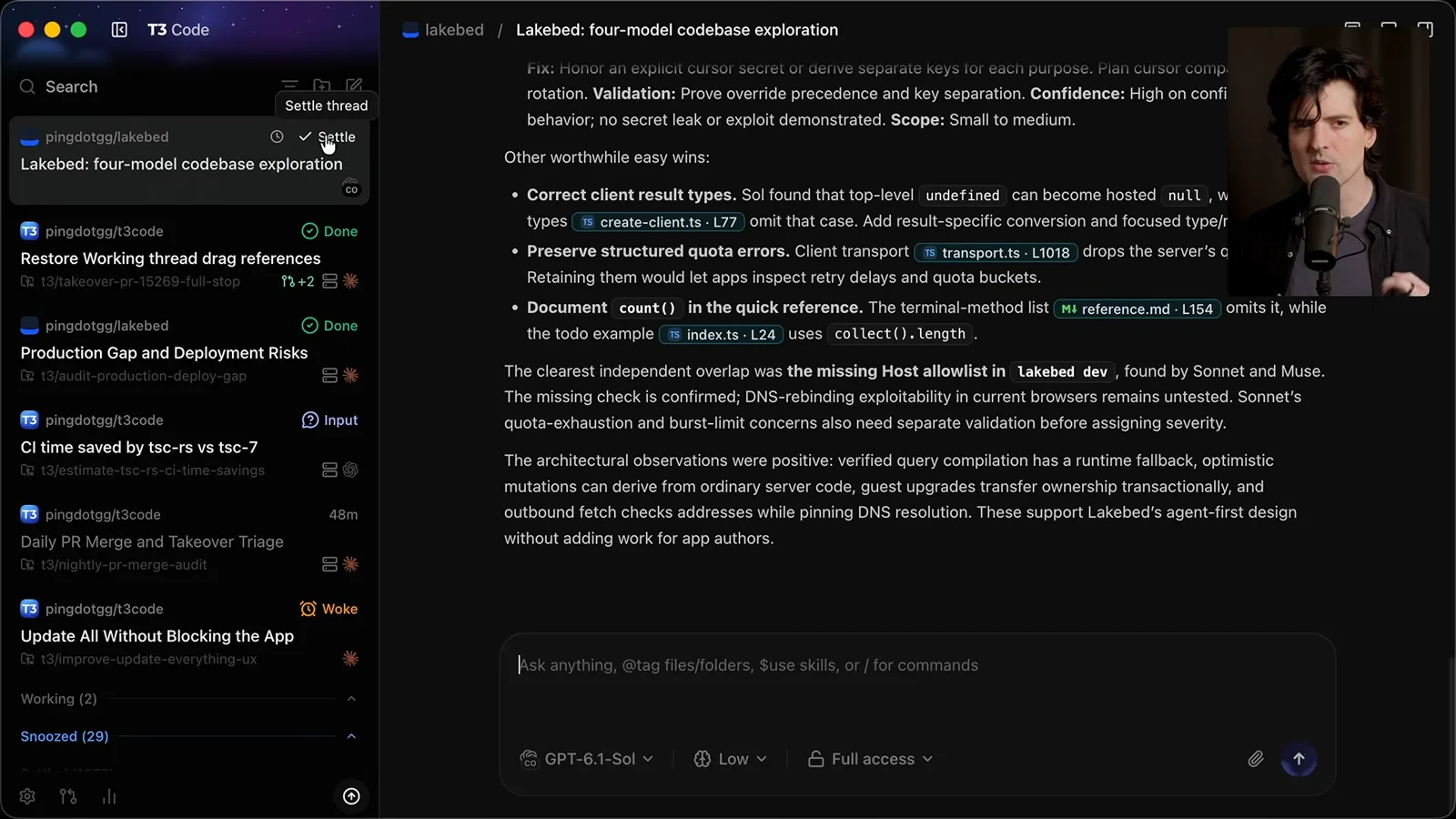Click the server stack icon on Production Gap thread
The width and height of the screenshot is (1456, 819).
(330, 376)
